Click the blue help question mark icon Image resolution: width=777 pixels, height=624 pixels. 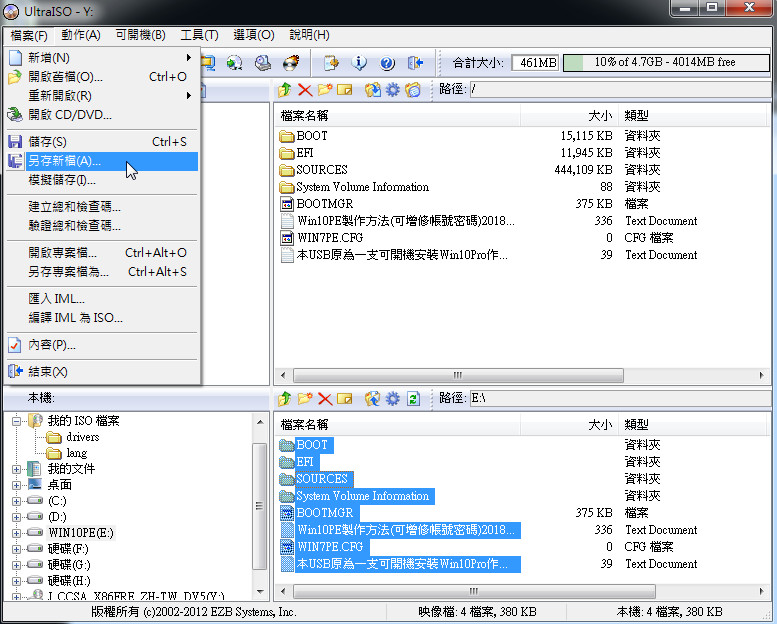point(387,62)
